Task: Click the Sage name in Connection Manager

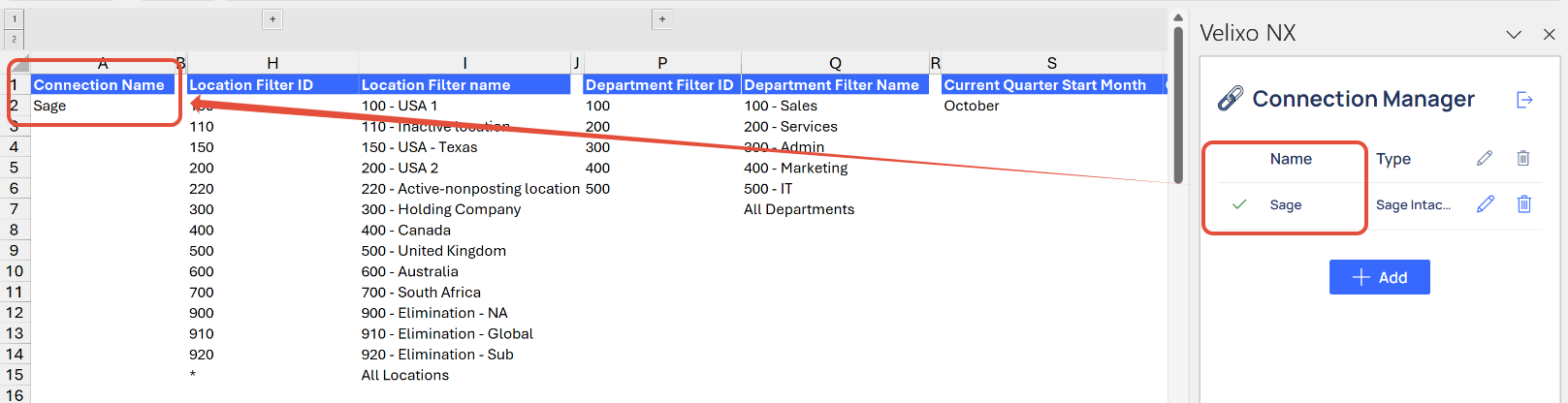Action: [1286, 204]
